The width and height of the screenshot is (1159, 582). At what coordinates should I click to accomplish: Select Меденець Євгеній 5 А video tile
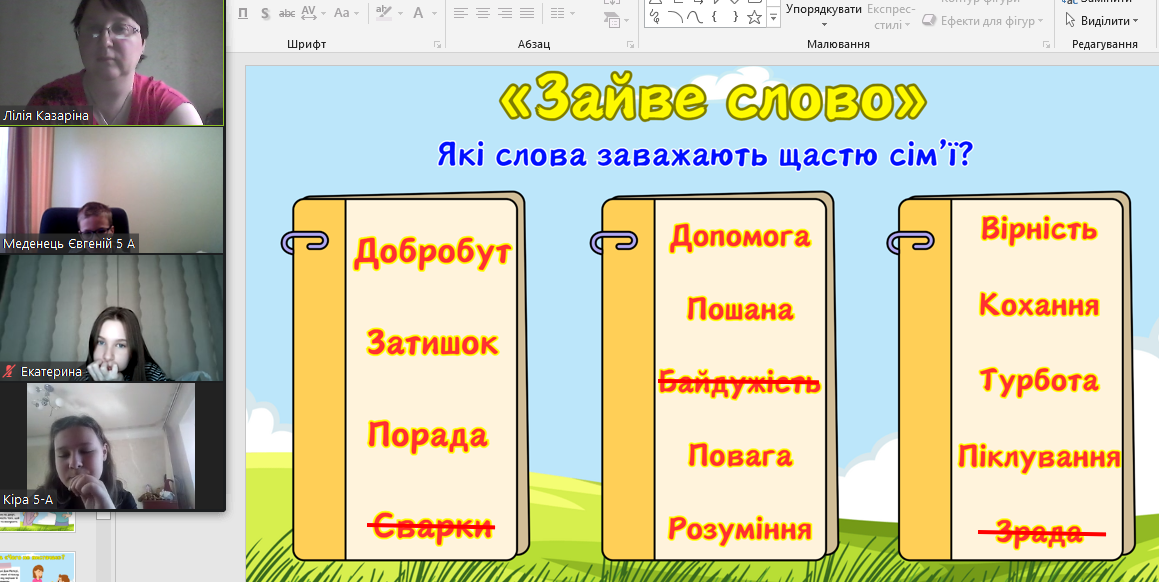pyautogui.click(x=112, y=190)
